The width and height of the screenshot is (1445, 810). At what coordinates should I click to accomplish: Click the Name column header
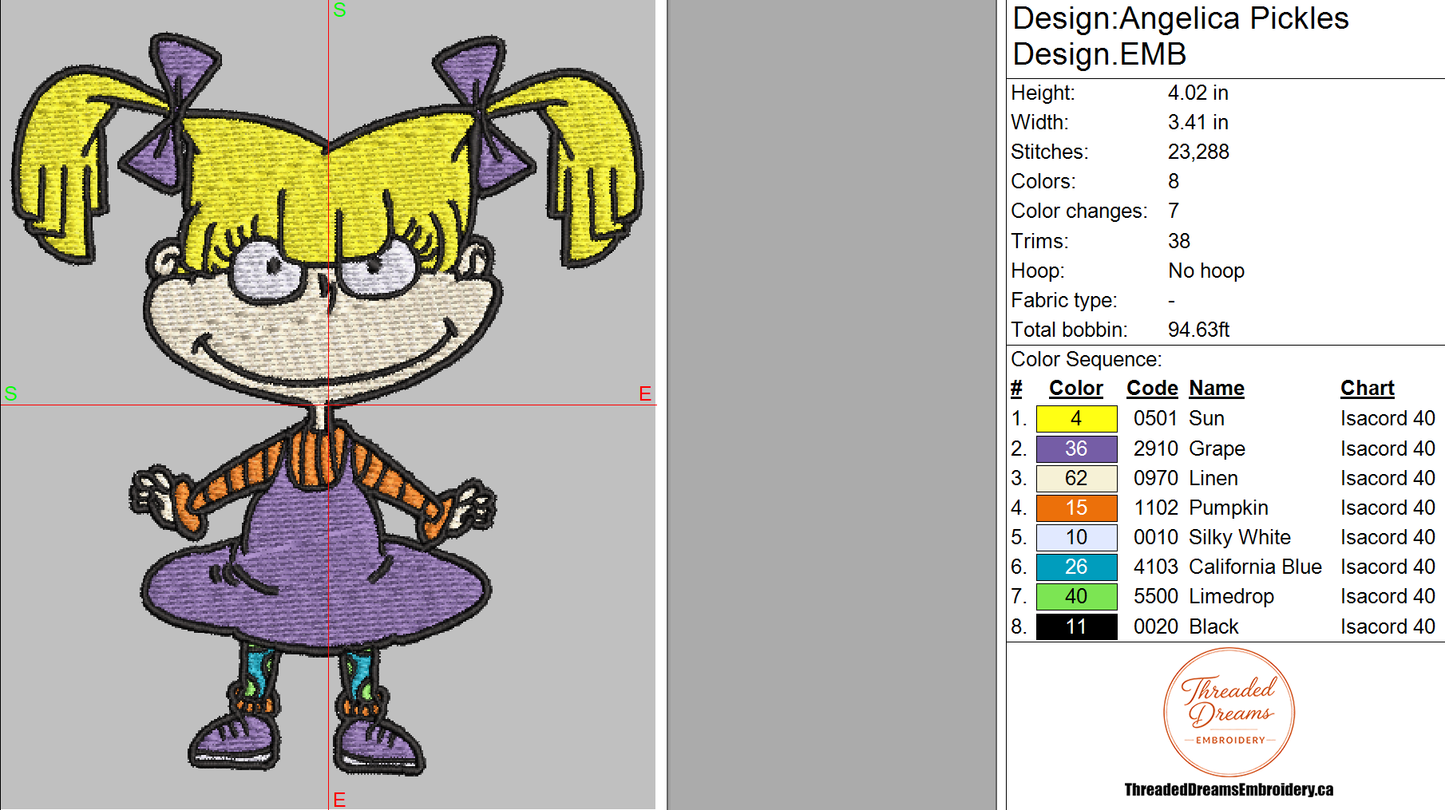click(x=1216, y=389)
